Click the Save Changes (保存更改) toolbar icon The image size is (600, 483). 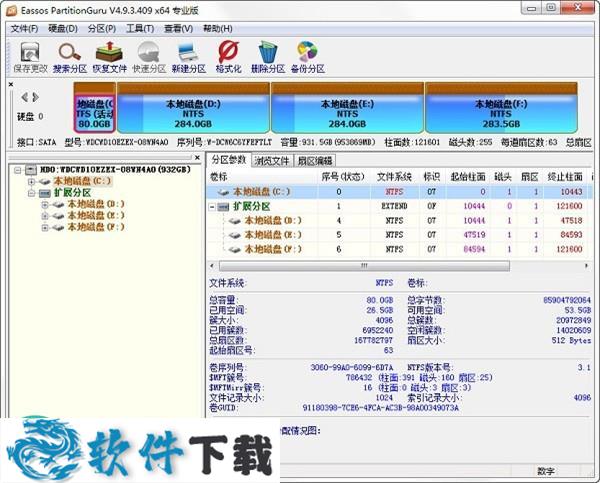tap(30, 57)
